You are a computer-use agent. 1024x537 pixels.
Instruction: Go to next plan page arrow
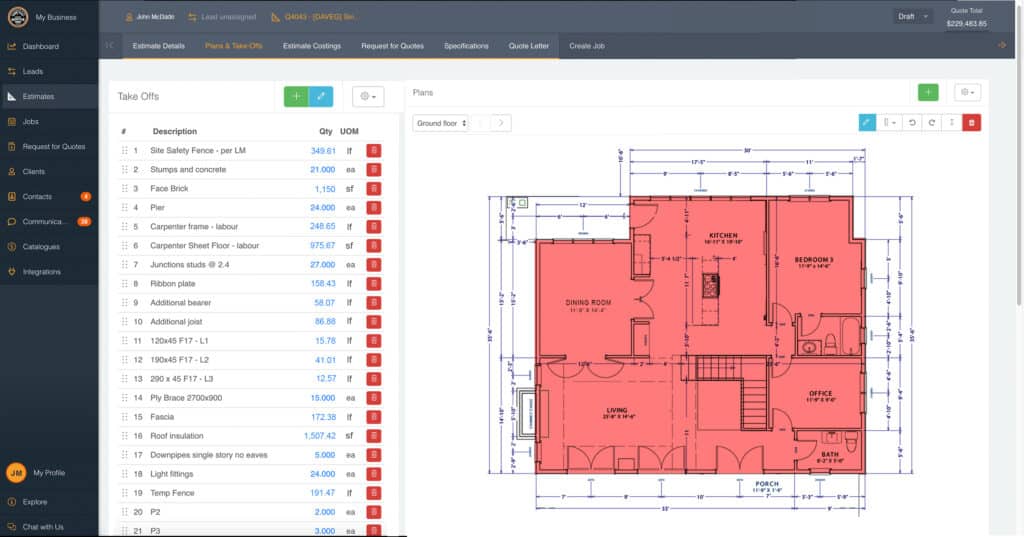click(x=501, y=123)
